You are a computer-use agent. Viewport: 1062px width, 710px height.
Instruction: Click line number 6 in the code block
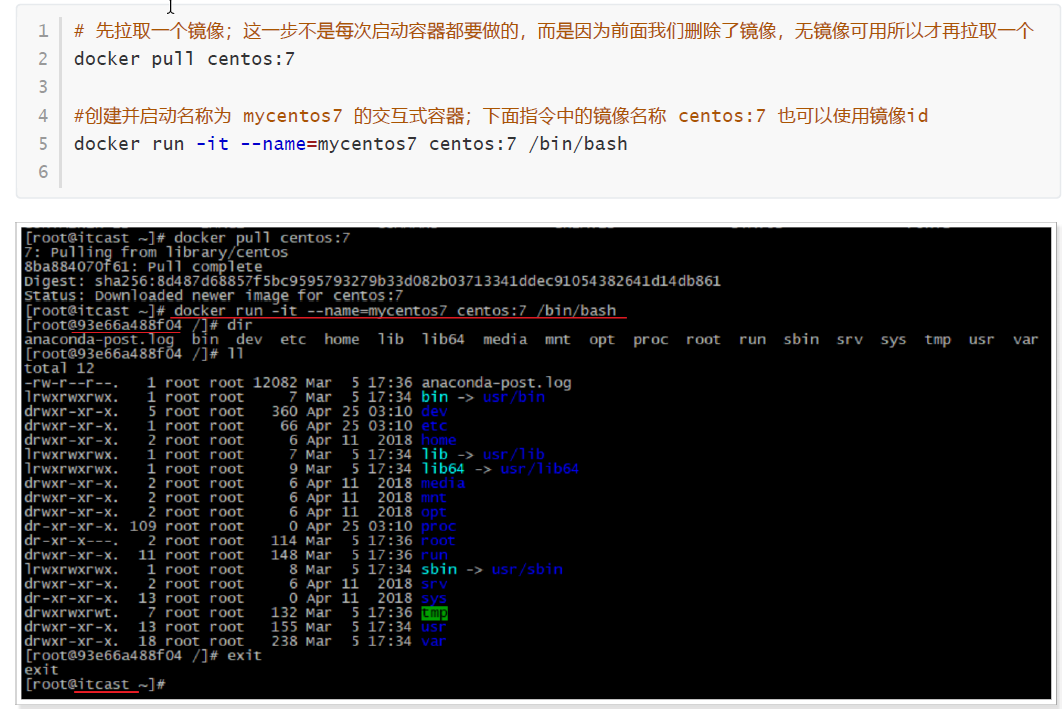coord(43,171)
